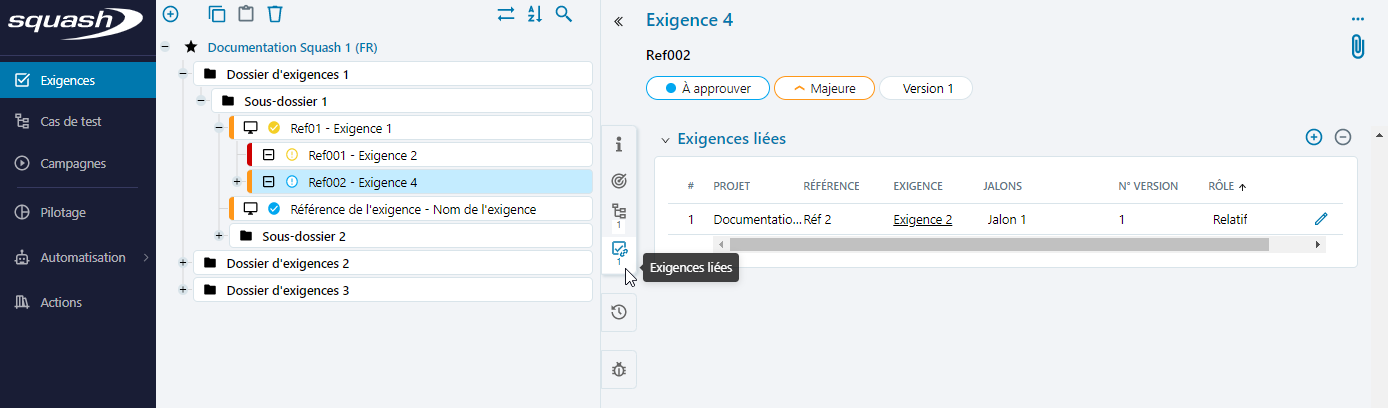Viewport: 1388px width, 408px height.
Task: Open the bug issues anchor icon
Action: [619, 370]
